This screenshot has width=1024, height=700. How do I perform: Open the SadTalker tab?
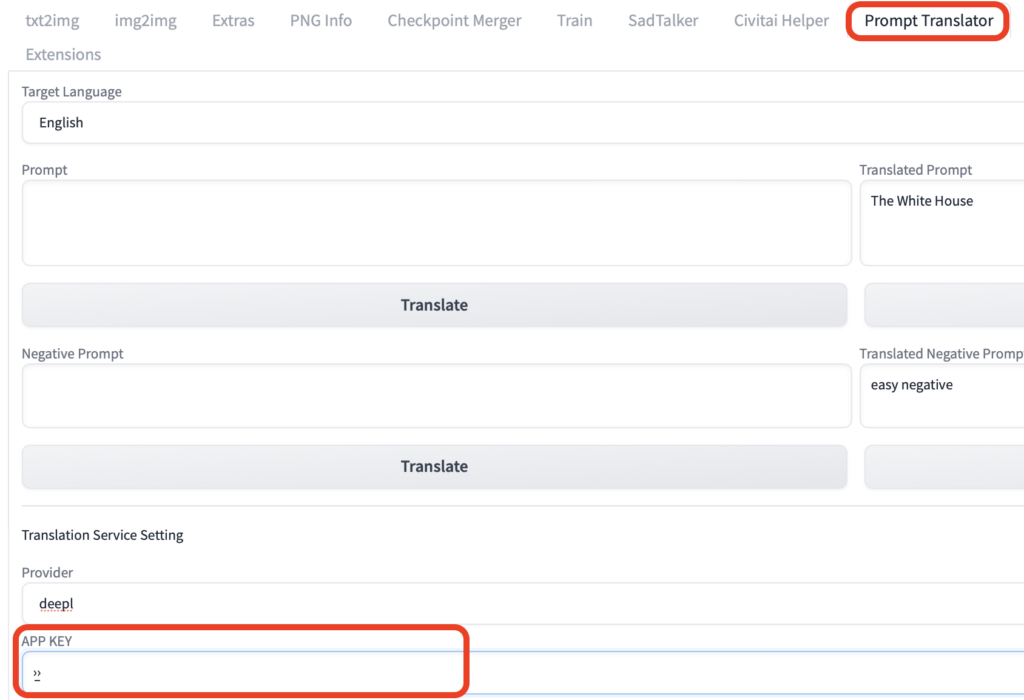(x=663, y=20)
